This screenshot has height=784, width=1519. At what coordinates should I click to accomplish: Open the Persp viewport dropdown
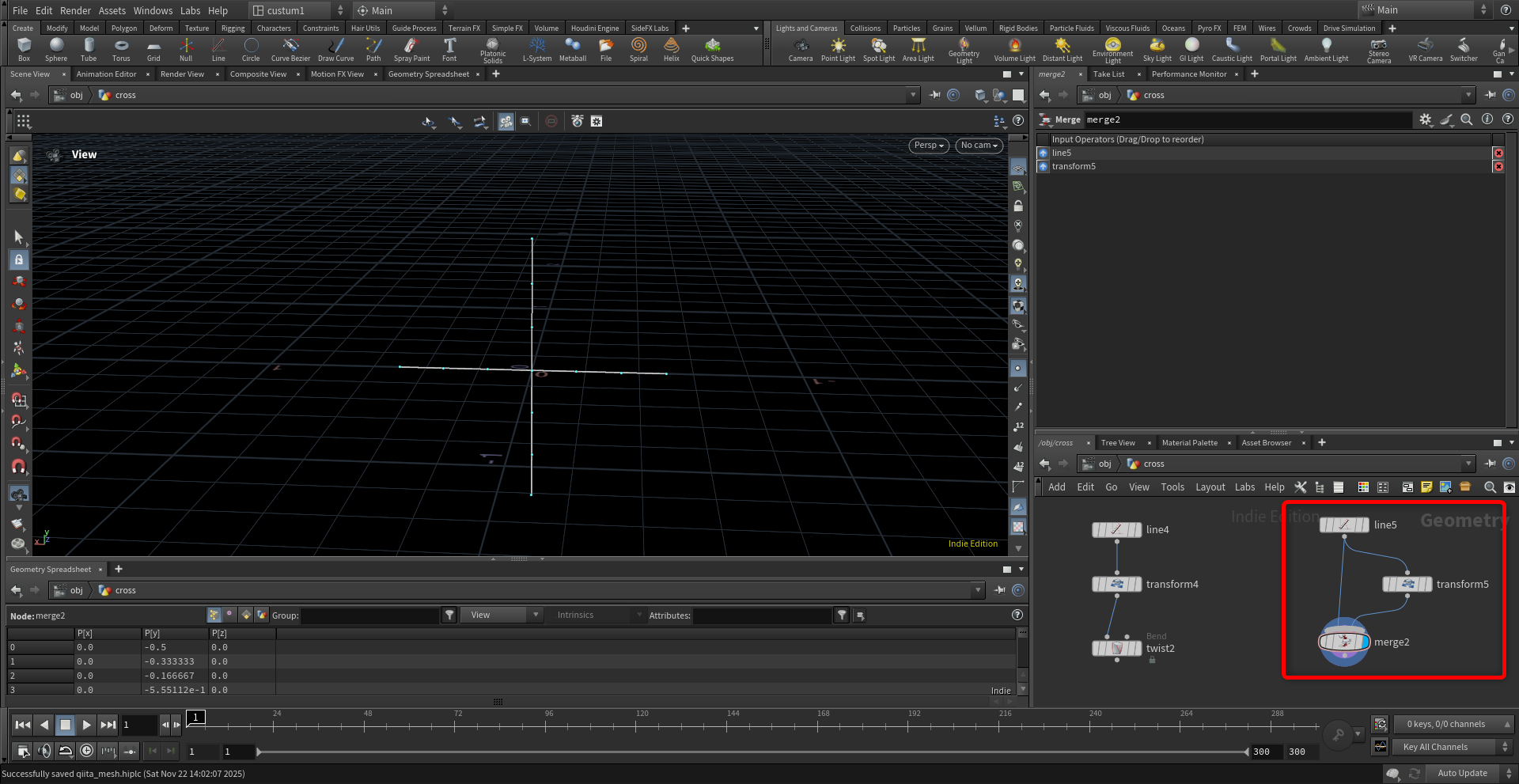click(930, 146)
